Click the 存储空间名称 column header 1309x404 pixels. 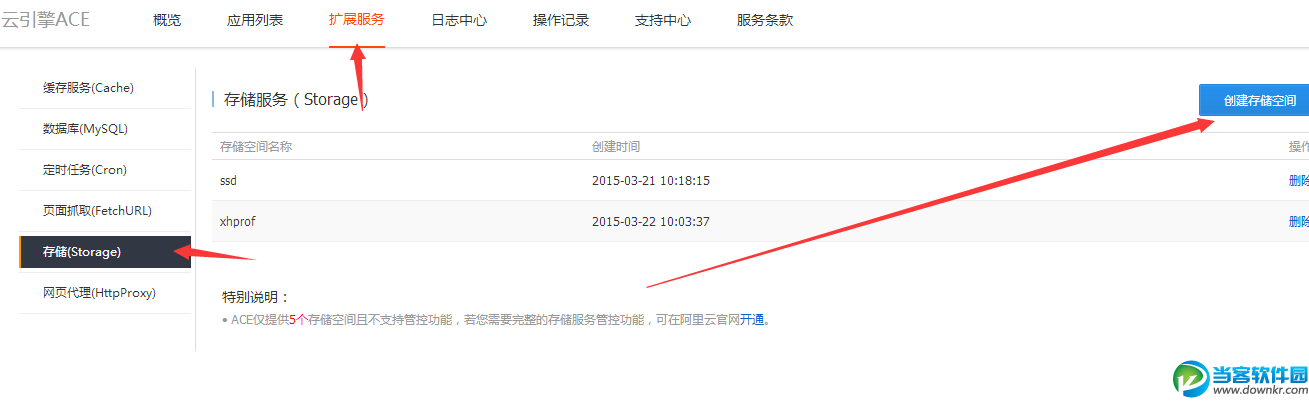pos(256,147)
